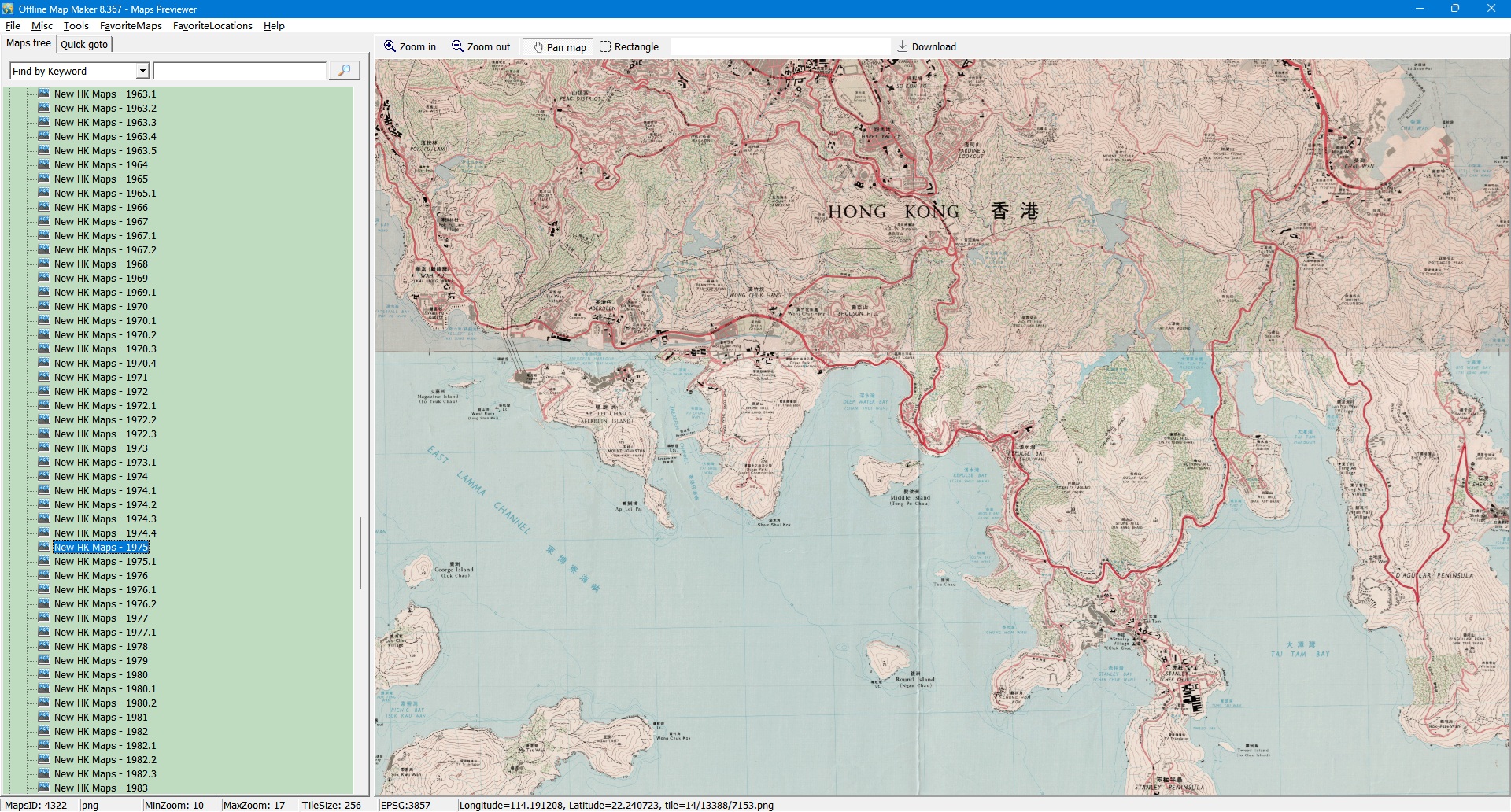Click map icon beside New HK Maps - 1978
The height and width of the screenshot is (812, 1511).
pos(44,646)
